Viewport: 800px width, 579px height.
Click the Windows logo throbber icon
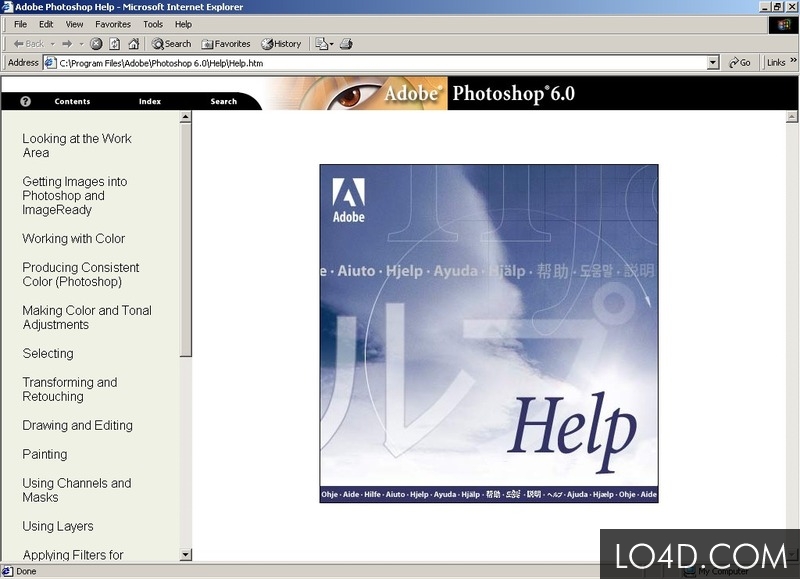783,24
